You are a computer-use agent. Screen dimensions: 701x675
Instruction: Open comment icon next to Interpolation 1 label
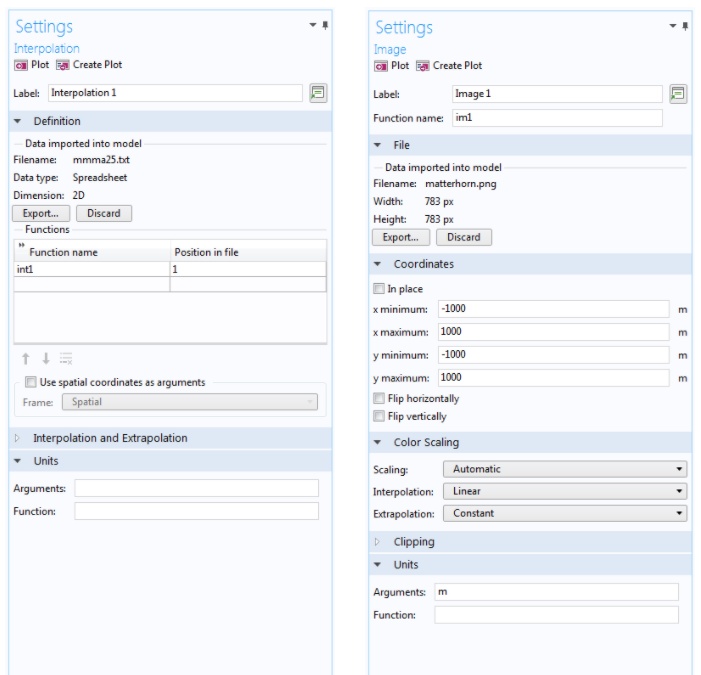pyautogui.click(x=318, y=93)
